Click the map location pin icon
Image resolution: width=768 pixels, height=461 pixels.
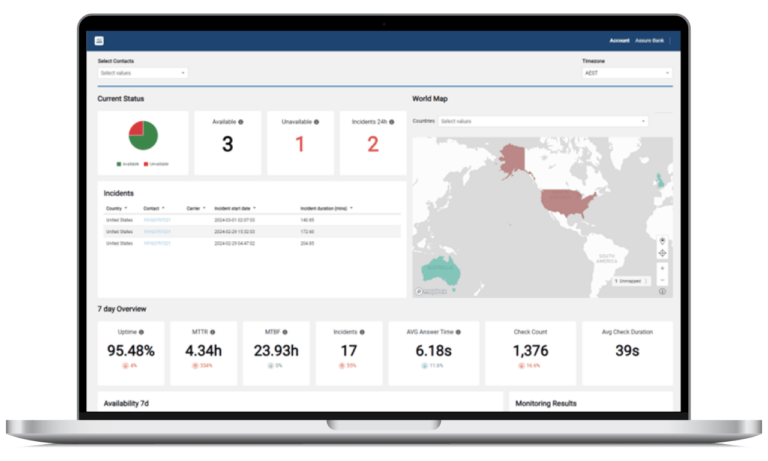662,241
